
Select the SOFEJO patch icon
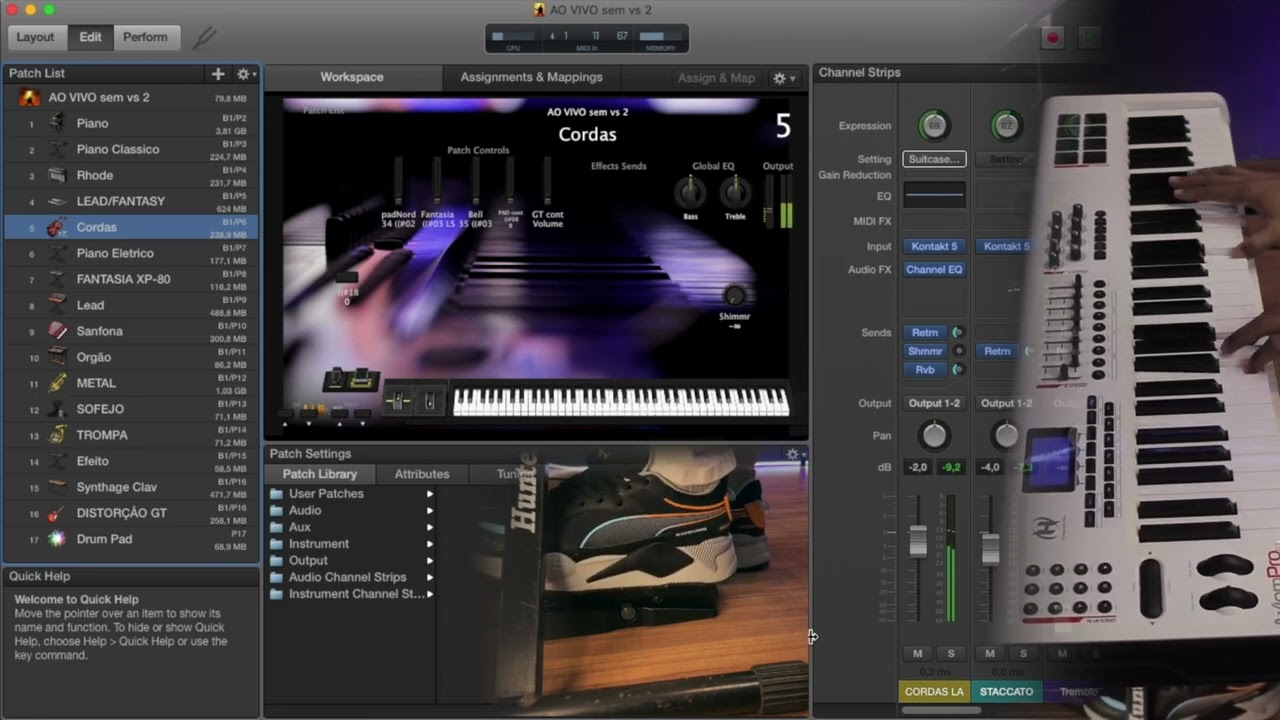(58, 409)
